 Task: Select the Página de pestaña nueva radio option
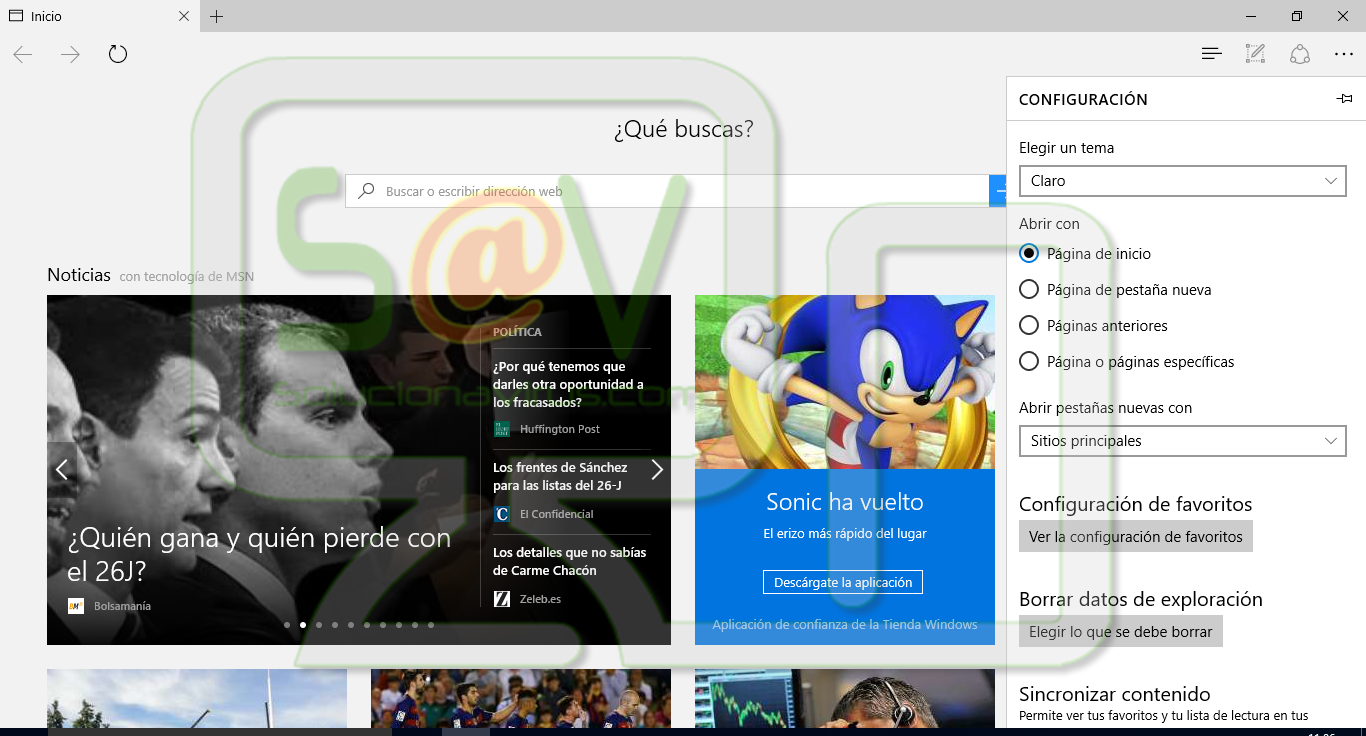(x=1029, y=289)
